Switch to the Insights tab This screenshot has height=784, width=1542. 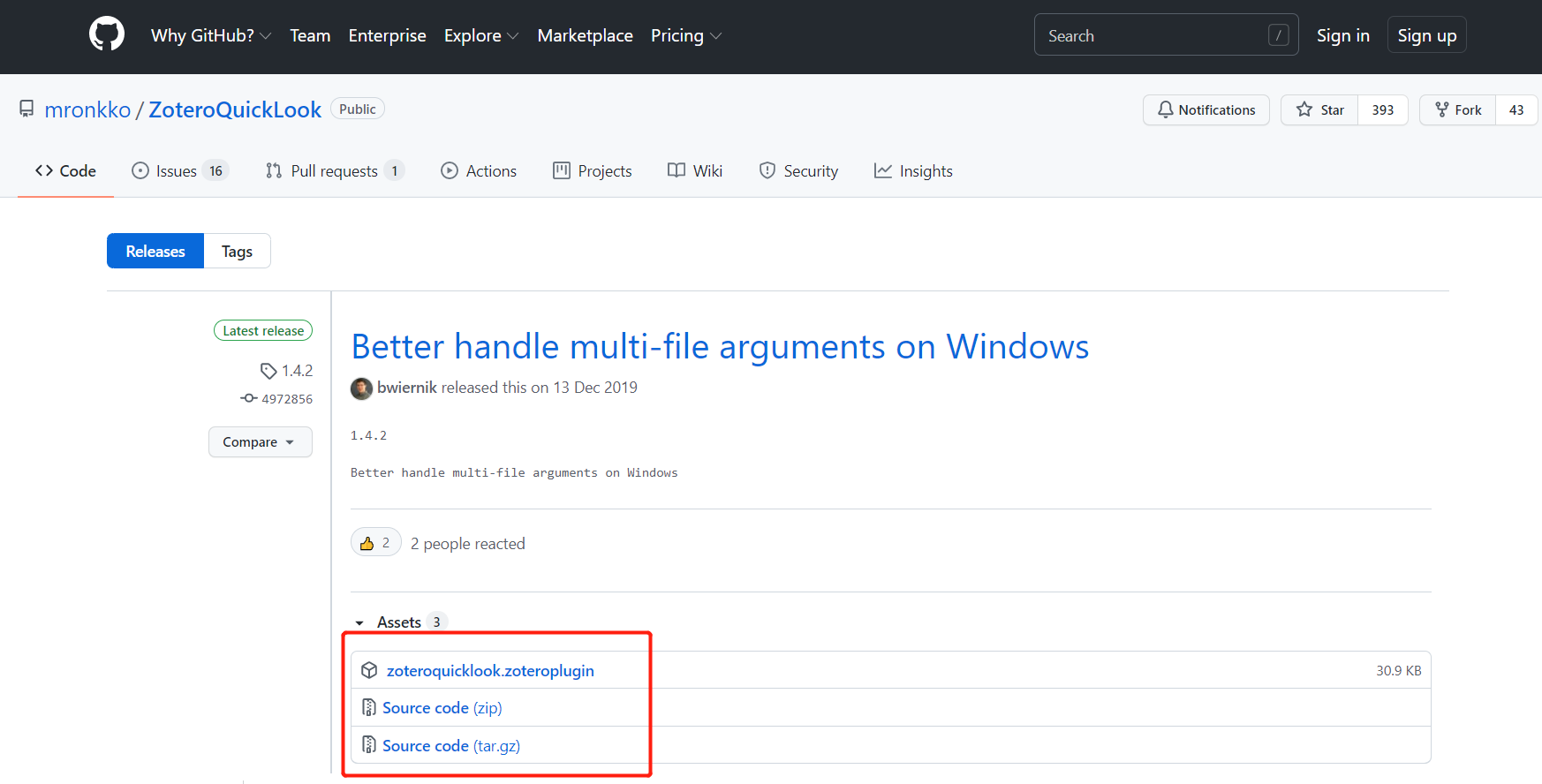pos(913,170)
